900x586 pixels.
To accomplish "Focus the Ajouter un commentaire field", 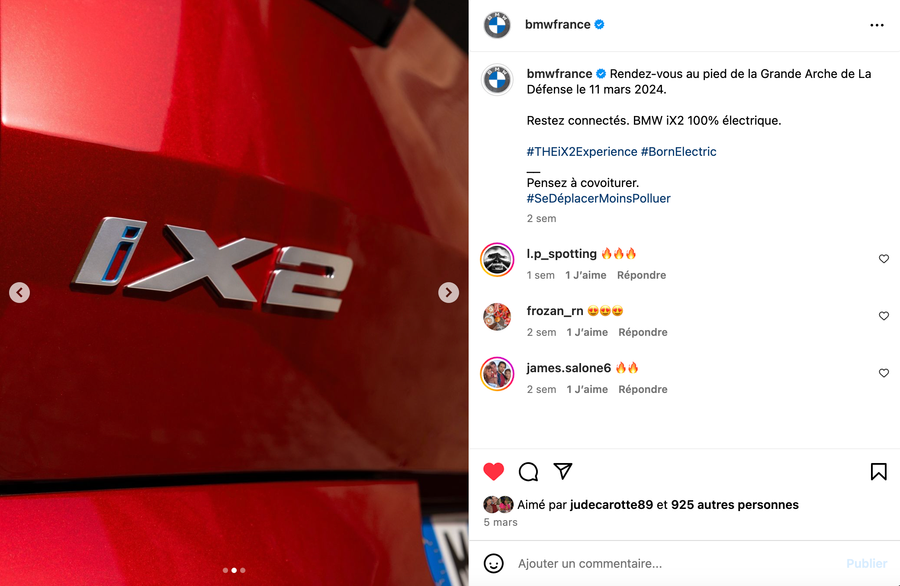I will (x=677, y=564).
